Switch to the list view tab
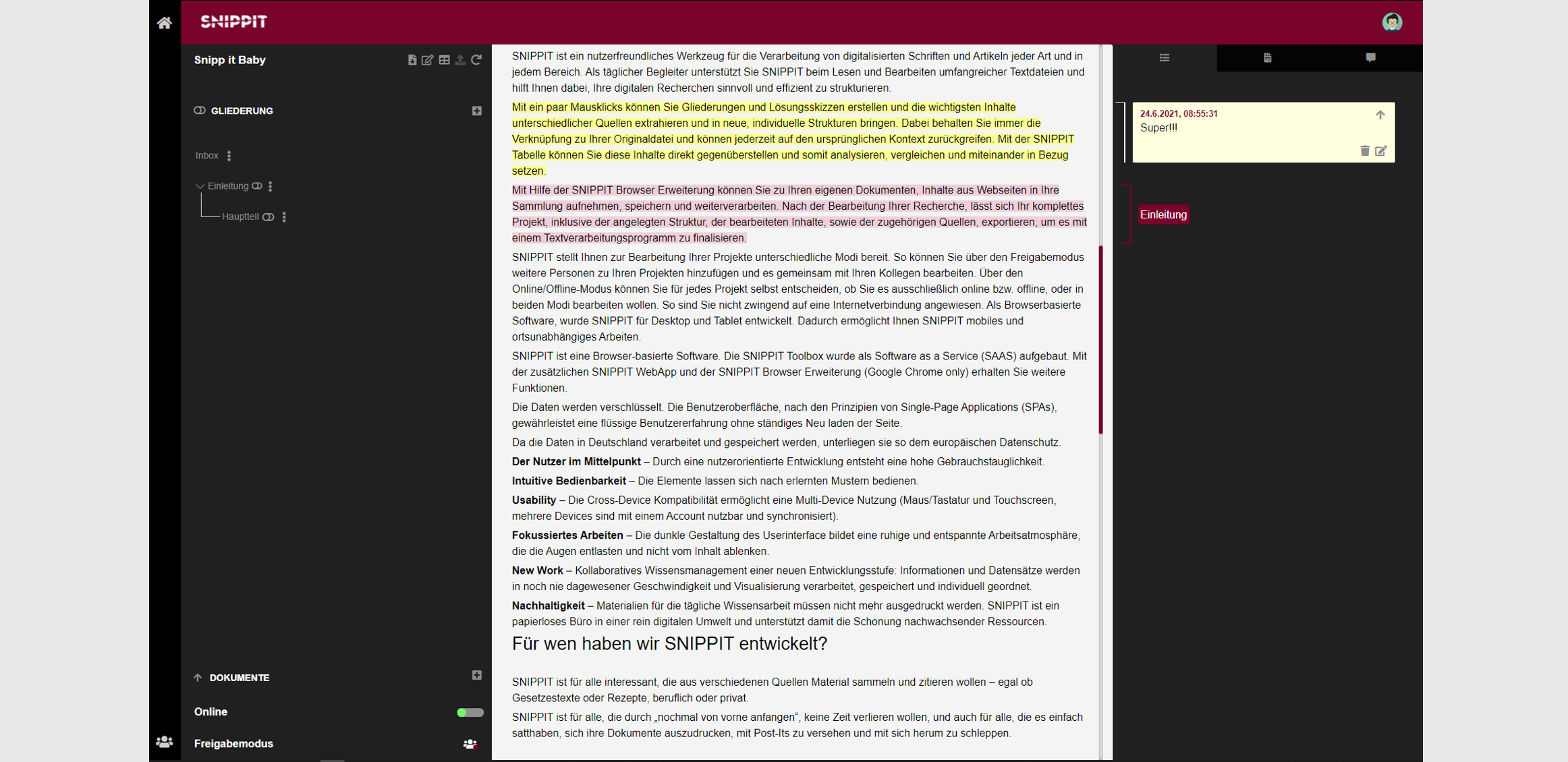Image resolution: width=1568 pixels, height=762 pixels. 1165,58
